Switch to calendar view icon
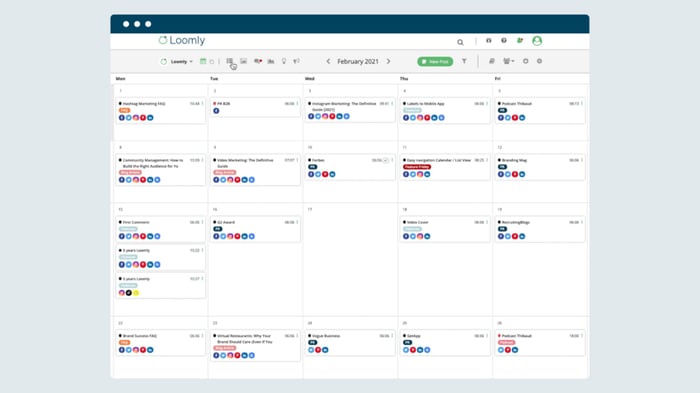Screen dimensions: 700x393 (x=203, y=61)
